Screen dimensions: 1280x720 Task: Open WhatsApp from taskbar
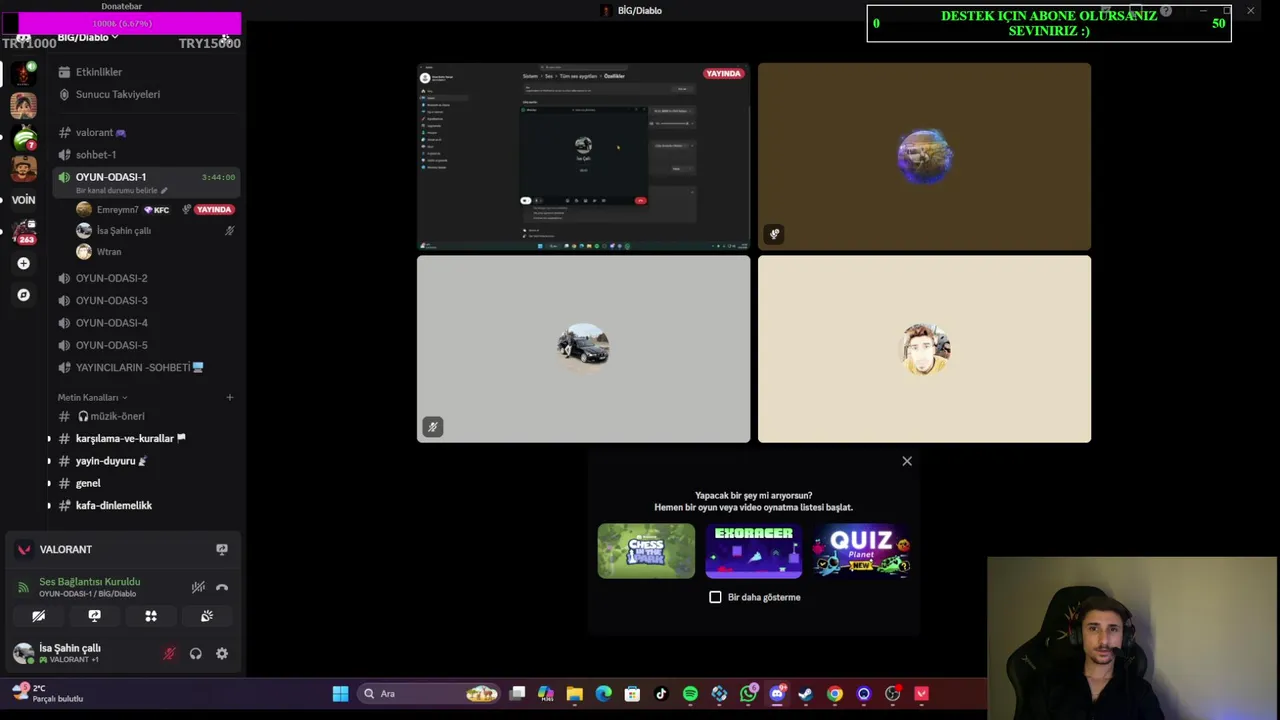[749, 694]
